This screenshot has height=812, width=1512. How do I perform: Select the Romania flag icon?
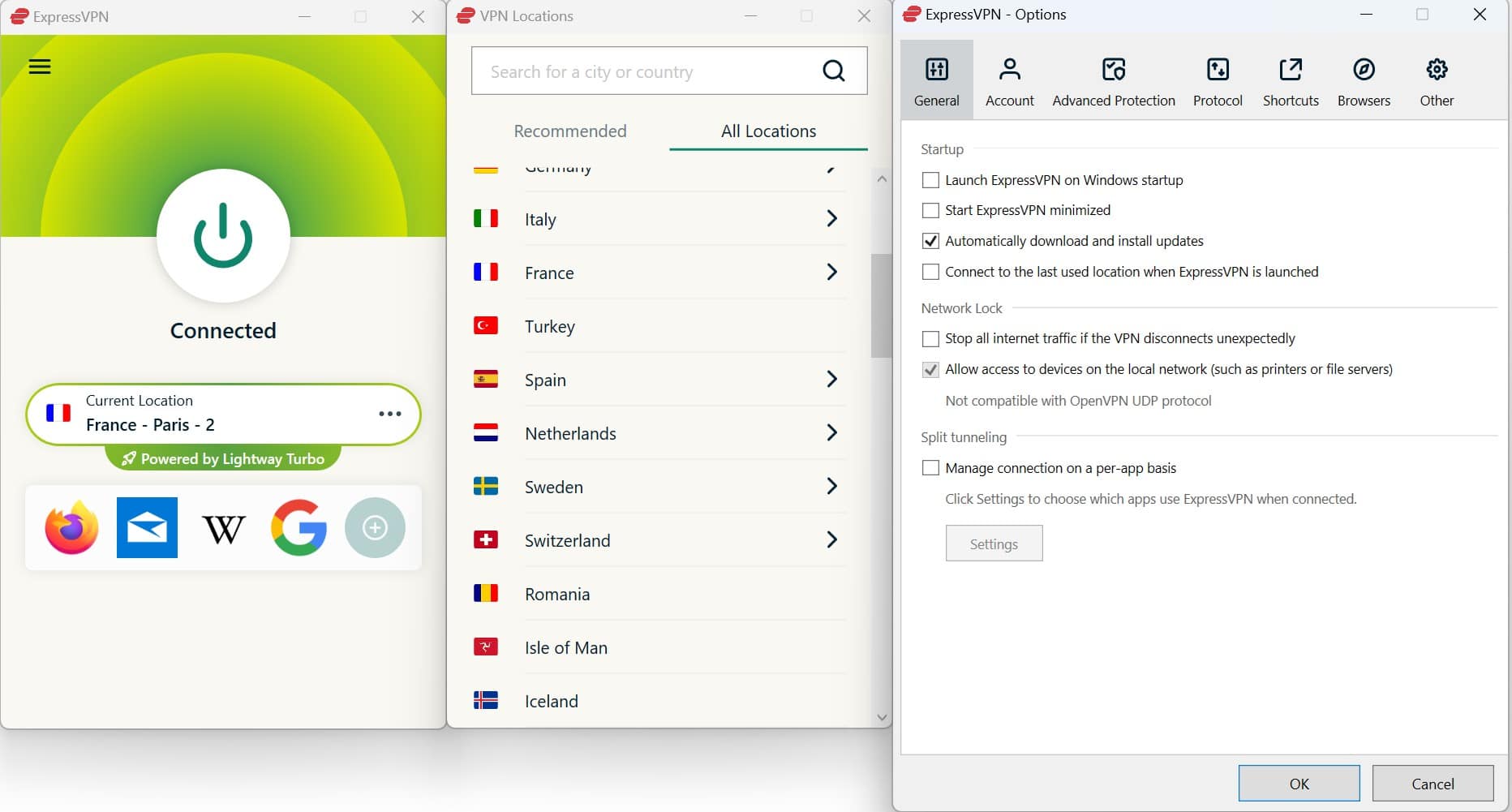pyautogui.click(x=486, y=593)
